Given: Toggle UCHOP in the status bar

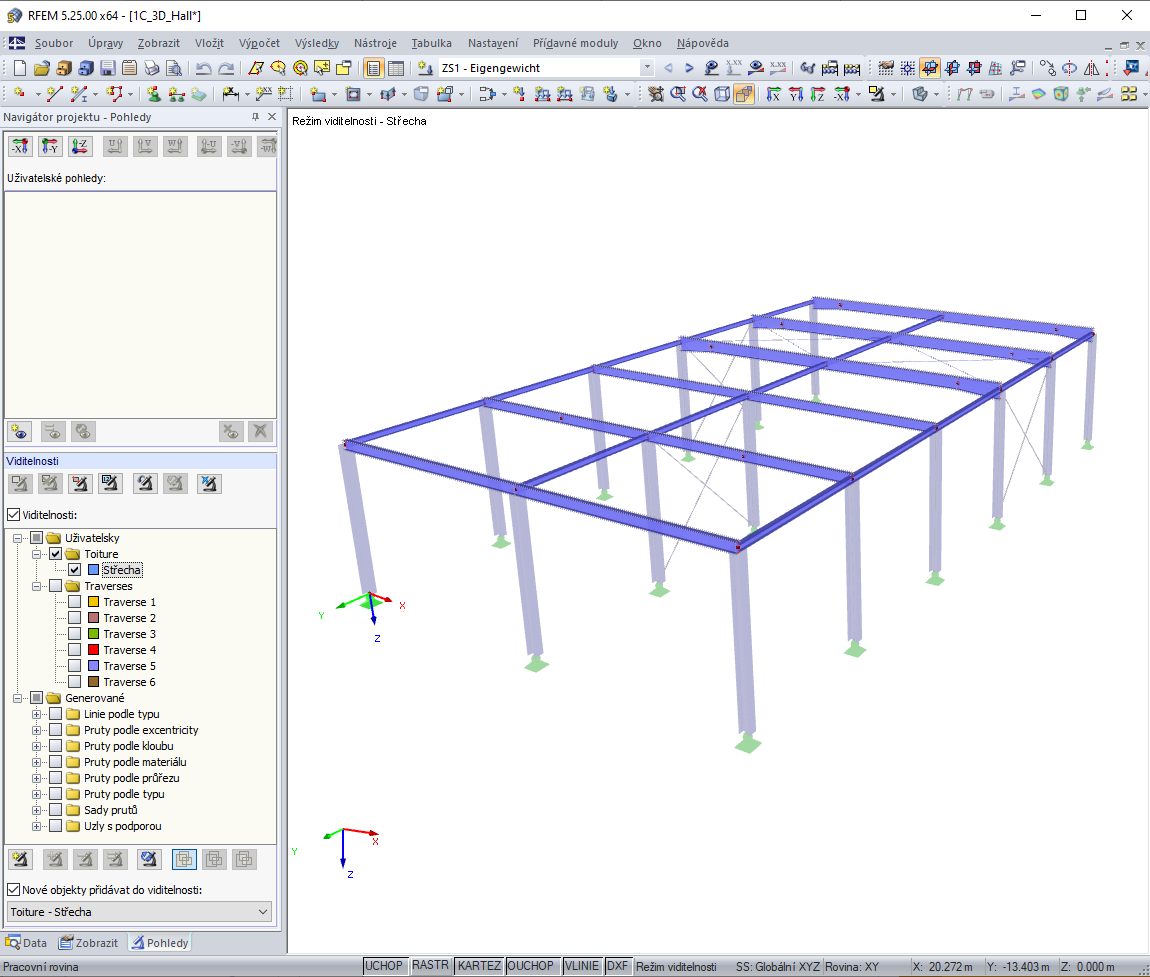Looking at the screenshot, I should (x=384, y=966).
